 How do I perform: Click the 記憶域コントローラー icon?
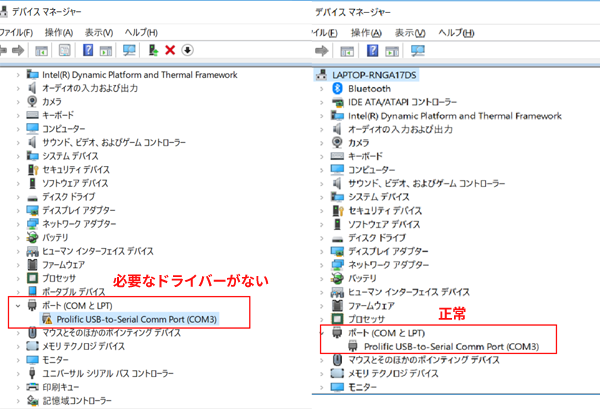[x=33, y=401]
